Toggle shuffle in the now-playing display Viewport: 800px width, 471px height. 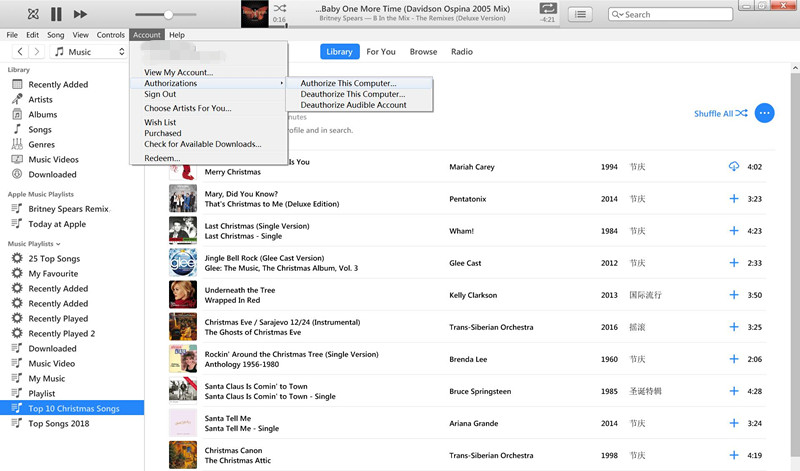280,8
